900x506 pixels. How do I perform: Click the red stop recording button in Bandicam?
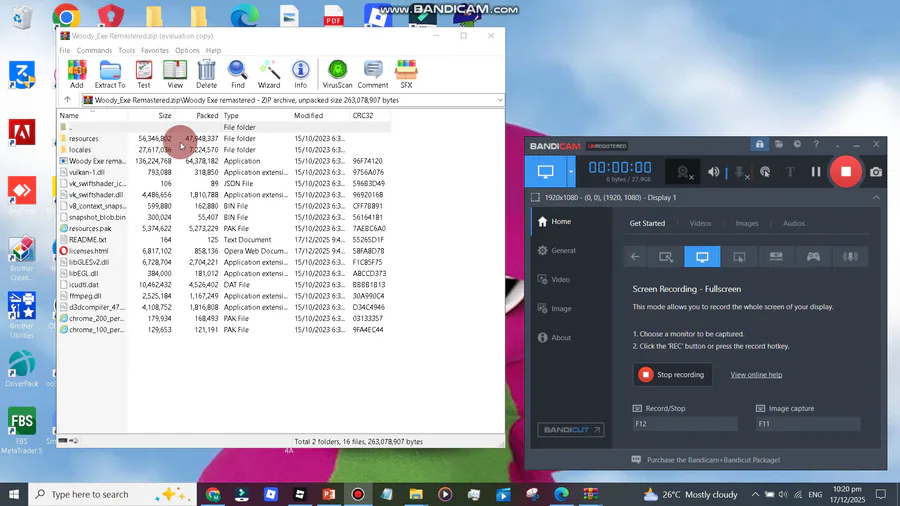(x=845, y=172)
